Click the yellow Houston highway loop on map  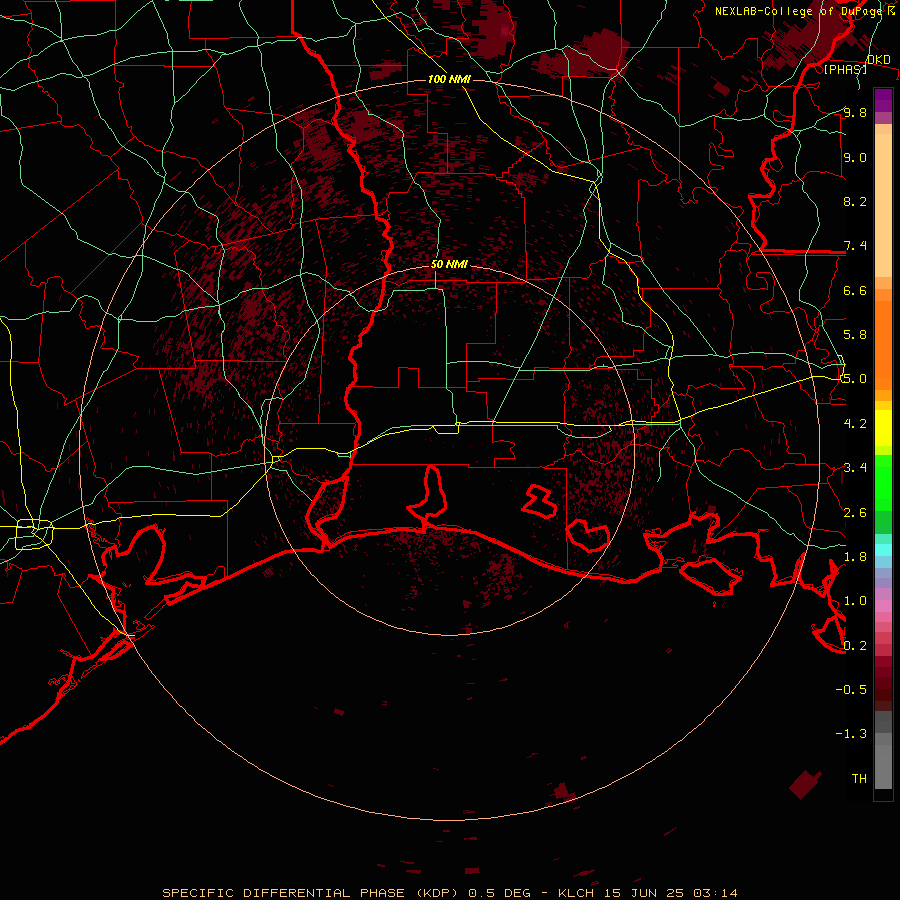[34, 534]
